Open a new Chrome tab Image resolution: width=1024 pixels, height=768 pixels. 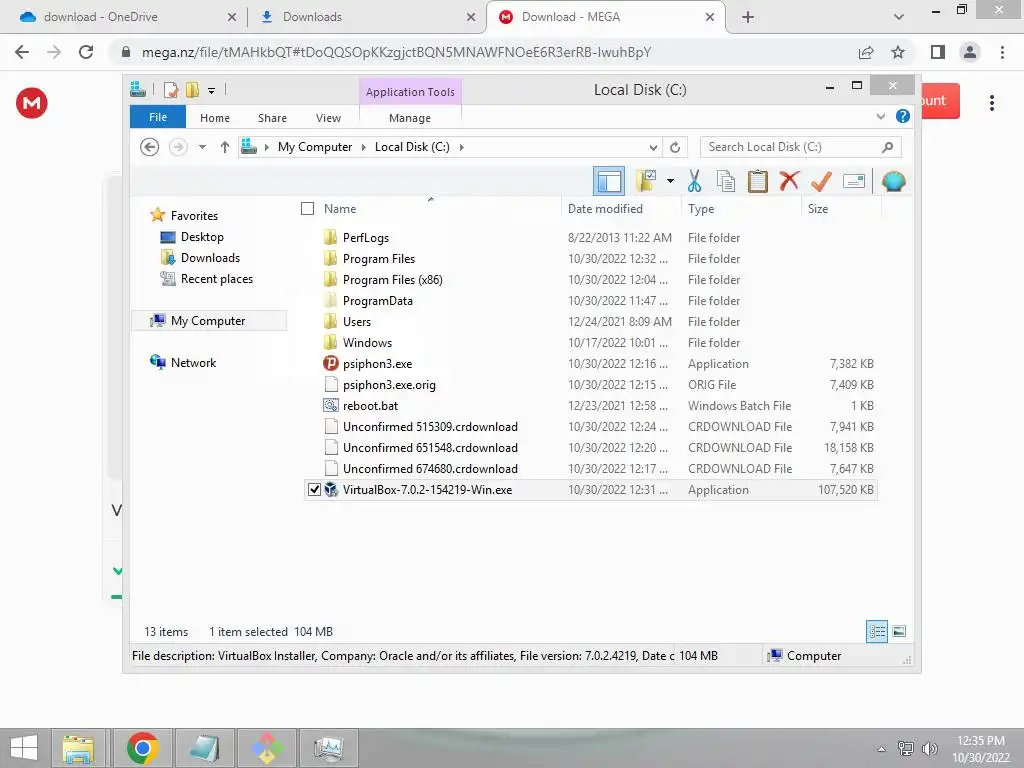coord(748,17)
